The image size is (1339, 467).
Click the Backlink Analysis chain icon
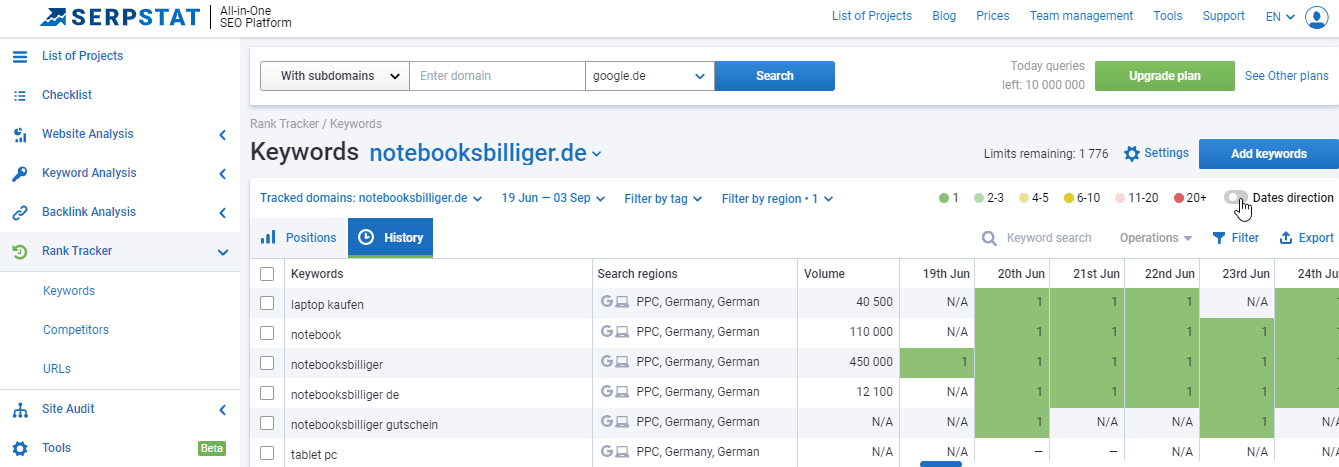(20, 212)
